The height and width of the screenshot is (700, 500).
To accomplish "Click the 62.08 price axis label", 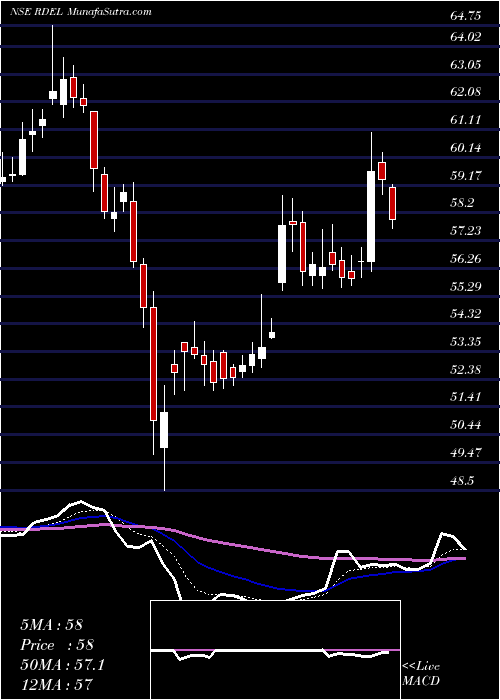I will pyautogui.click(x=466, y=92).
